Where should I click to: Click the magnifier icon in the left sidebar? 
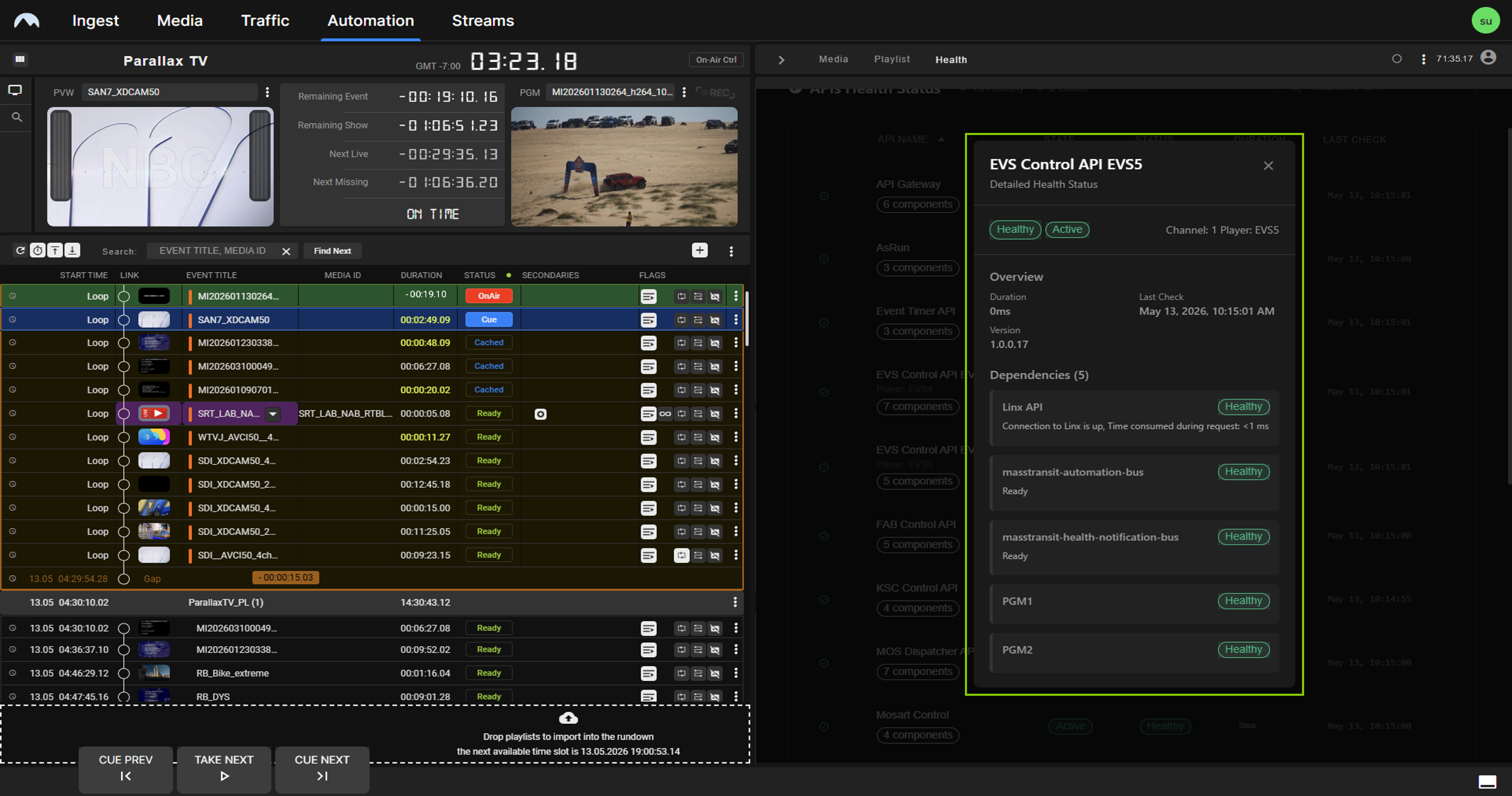point(17,117)
